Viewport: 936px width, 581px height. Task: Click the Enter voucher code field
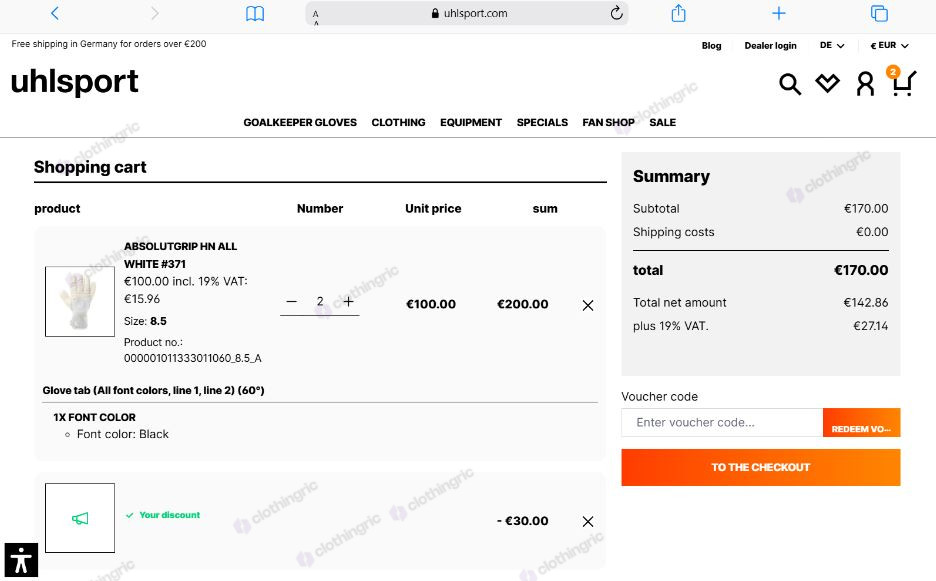722,423
